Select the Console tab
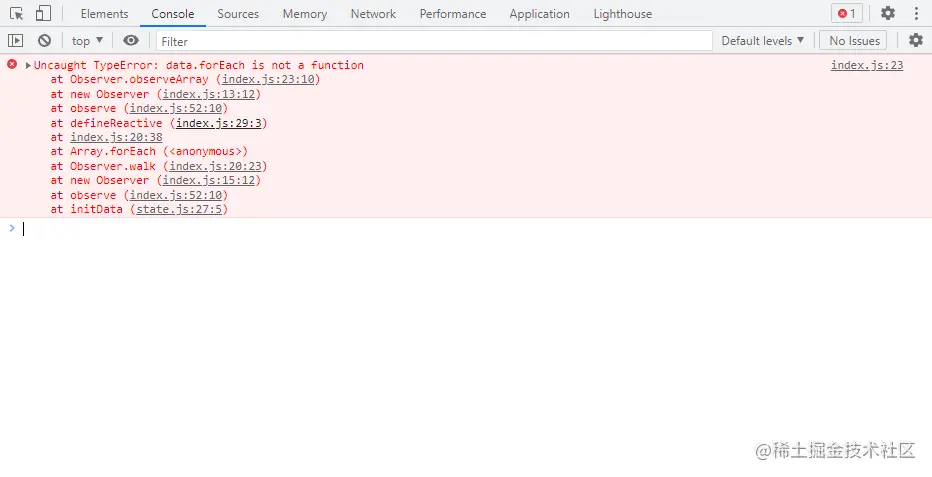Viewport: 932px width, 477px height. point(172,14)
